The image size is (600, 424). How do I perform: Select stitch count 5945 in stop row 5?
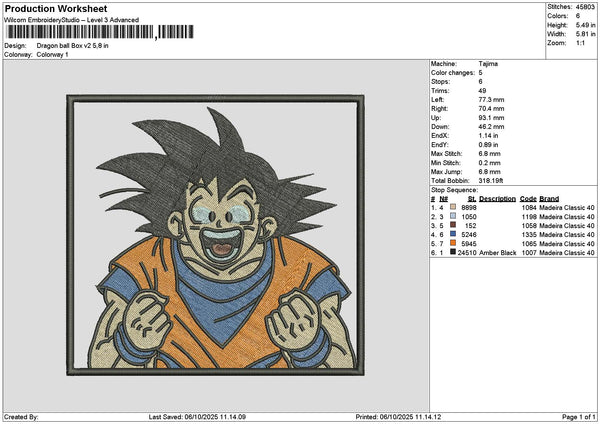(x=469, y=244)
